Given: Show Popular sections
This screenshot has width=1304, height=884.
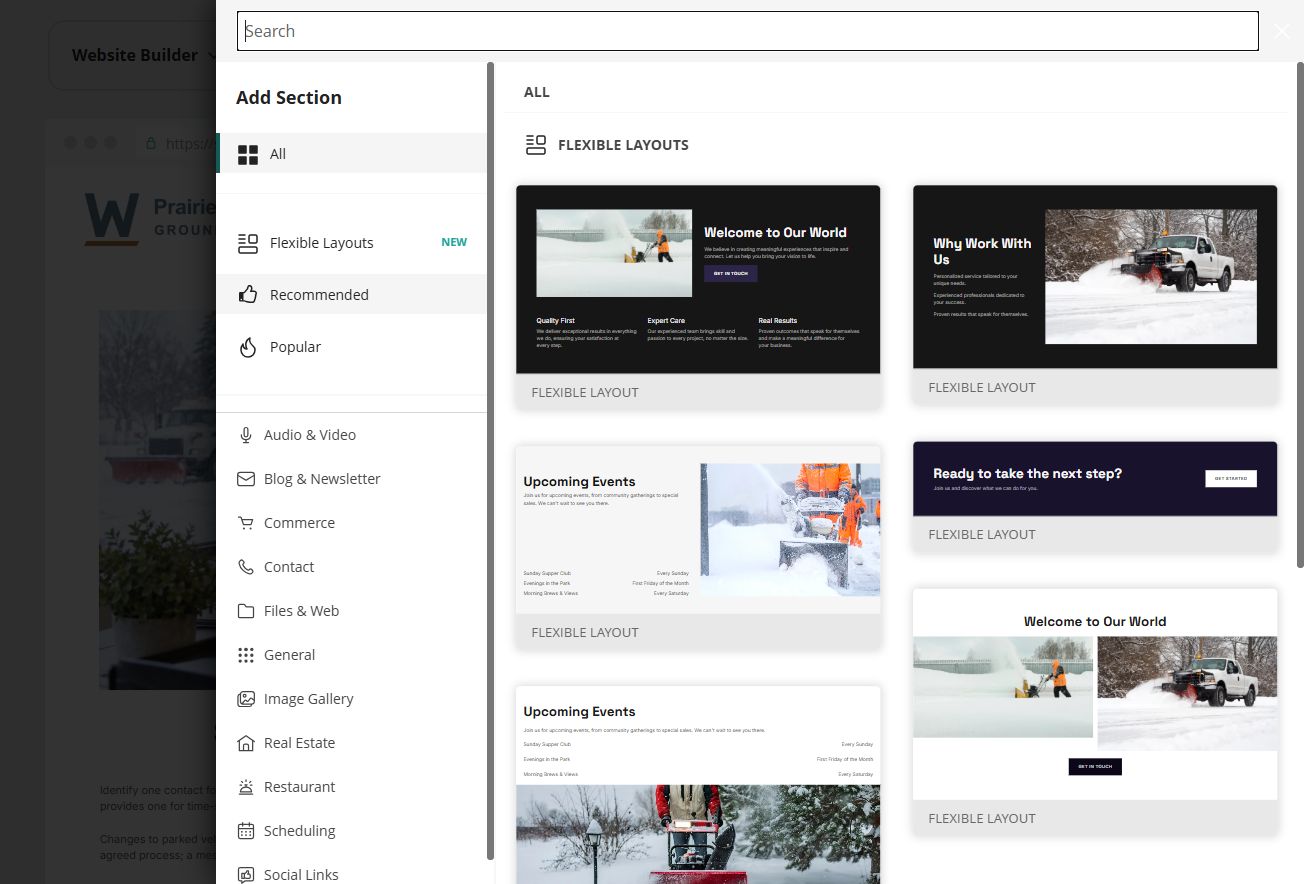Looking at the screenshot, I should [352, 347].
